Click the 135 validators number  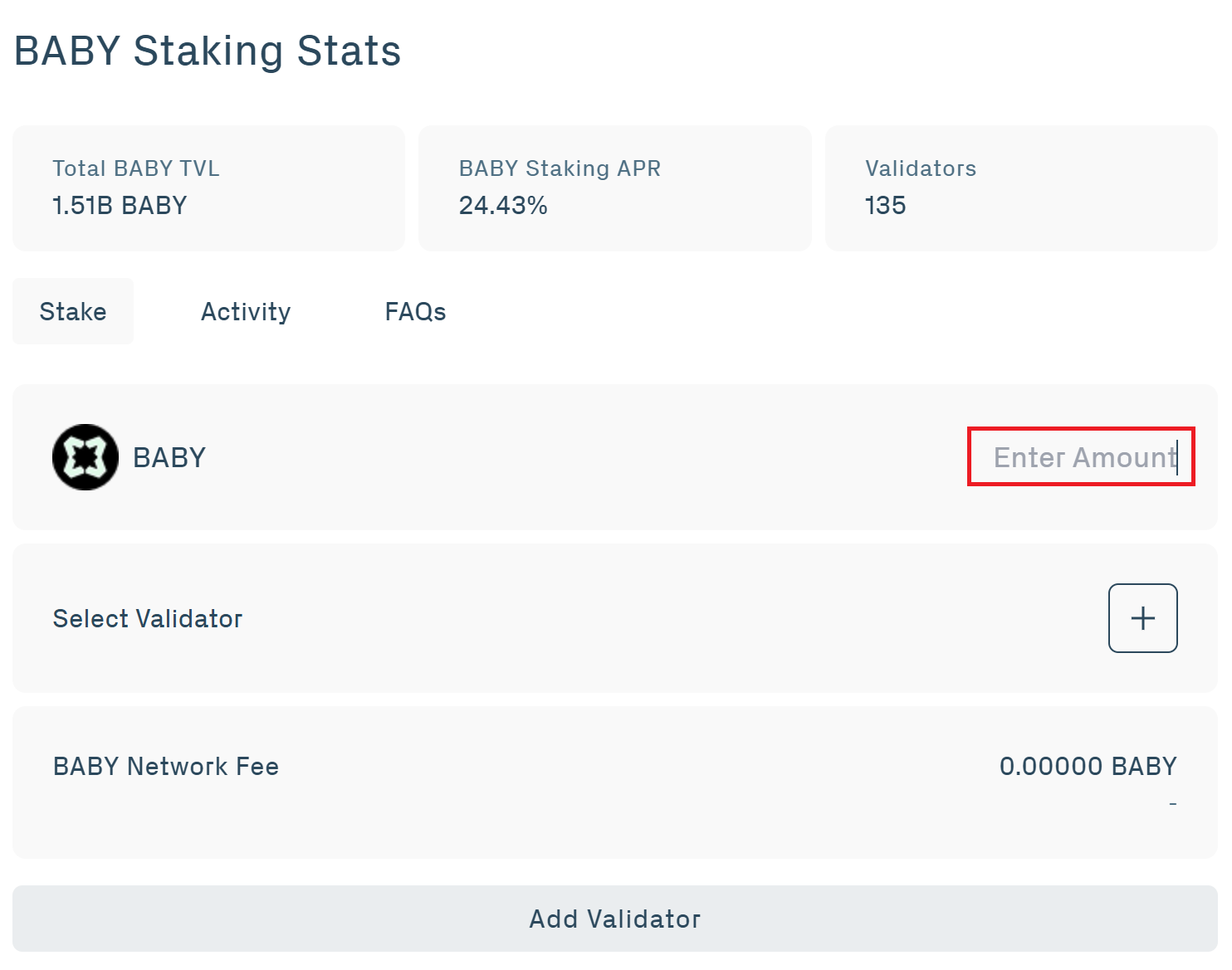(x=883, y=205)
